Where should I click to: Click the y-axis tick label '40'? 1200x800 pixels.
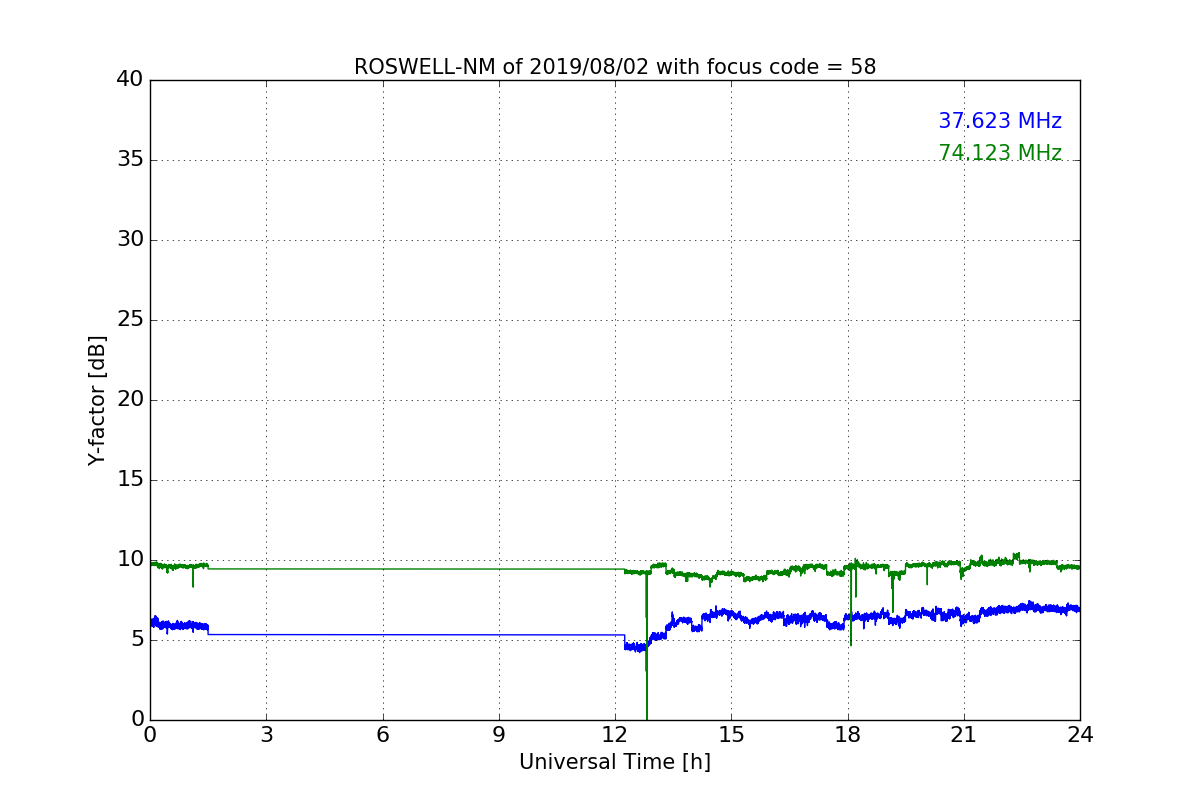(x=130, y=79)
